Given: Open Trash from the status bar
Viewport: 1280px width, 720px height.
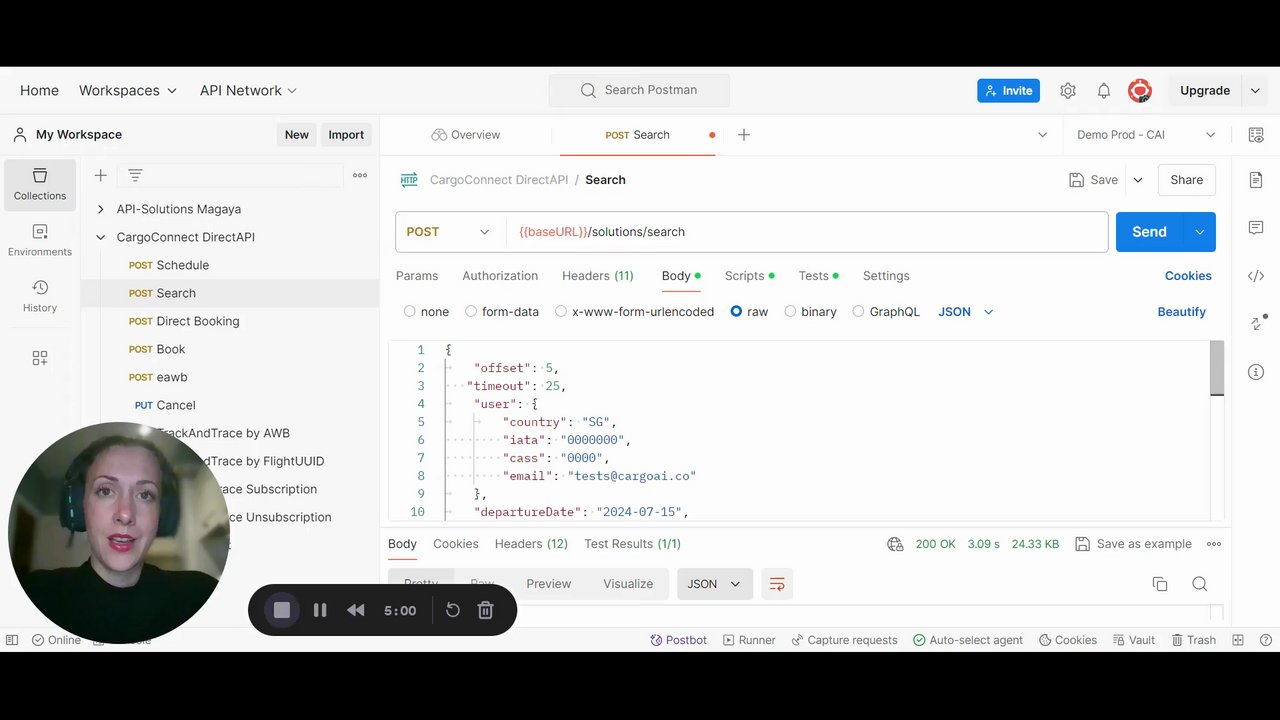Looking at the screenshot, I should pos(1193,640).
